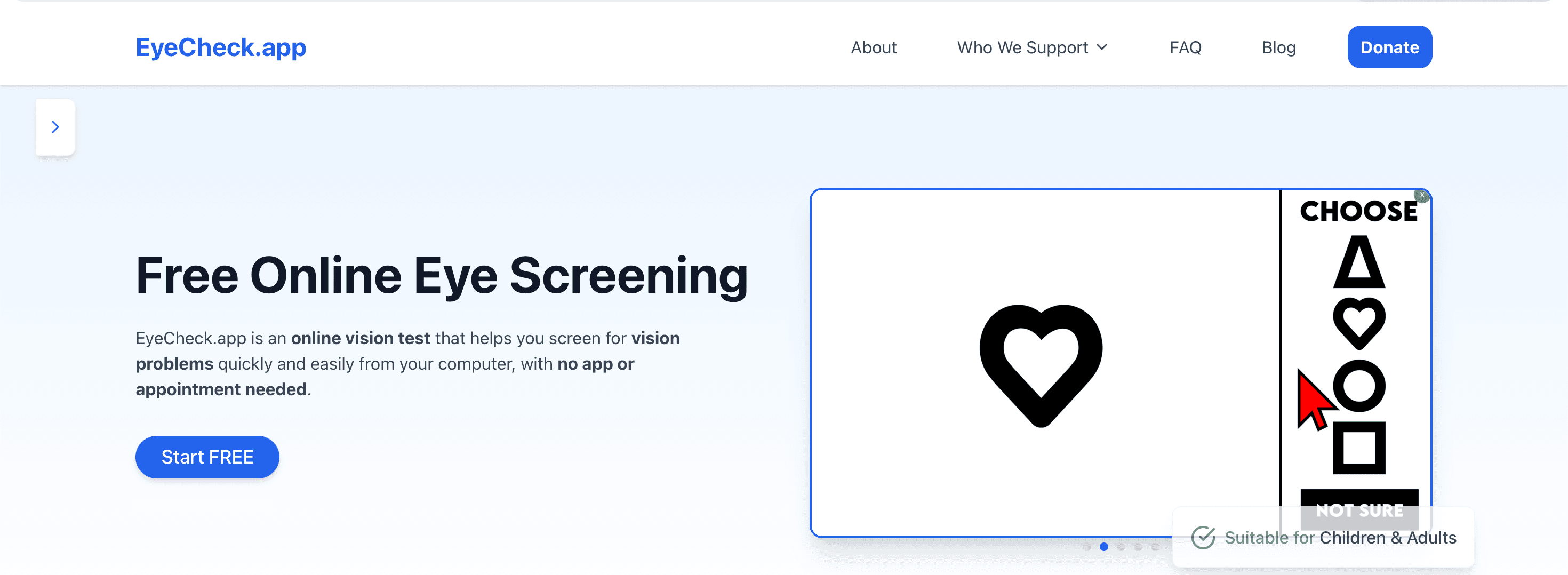
Task: Choose the small heart shape option
Action: (1358, 324)
